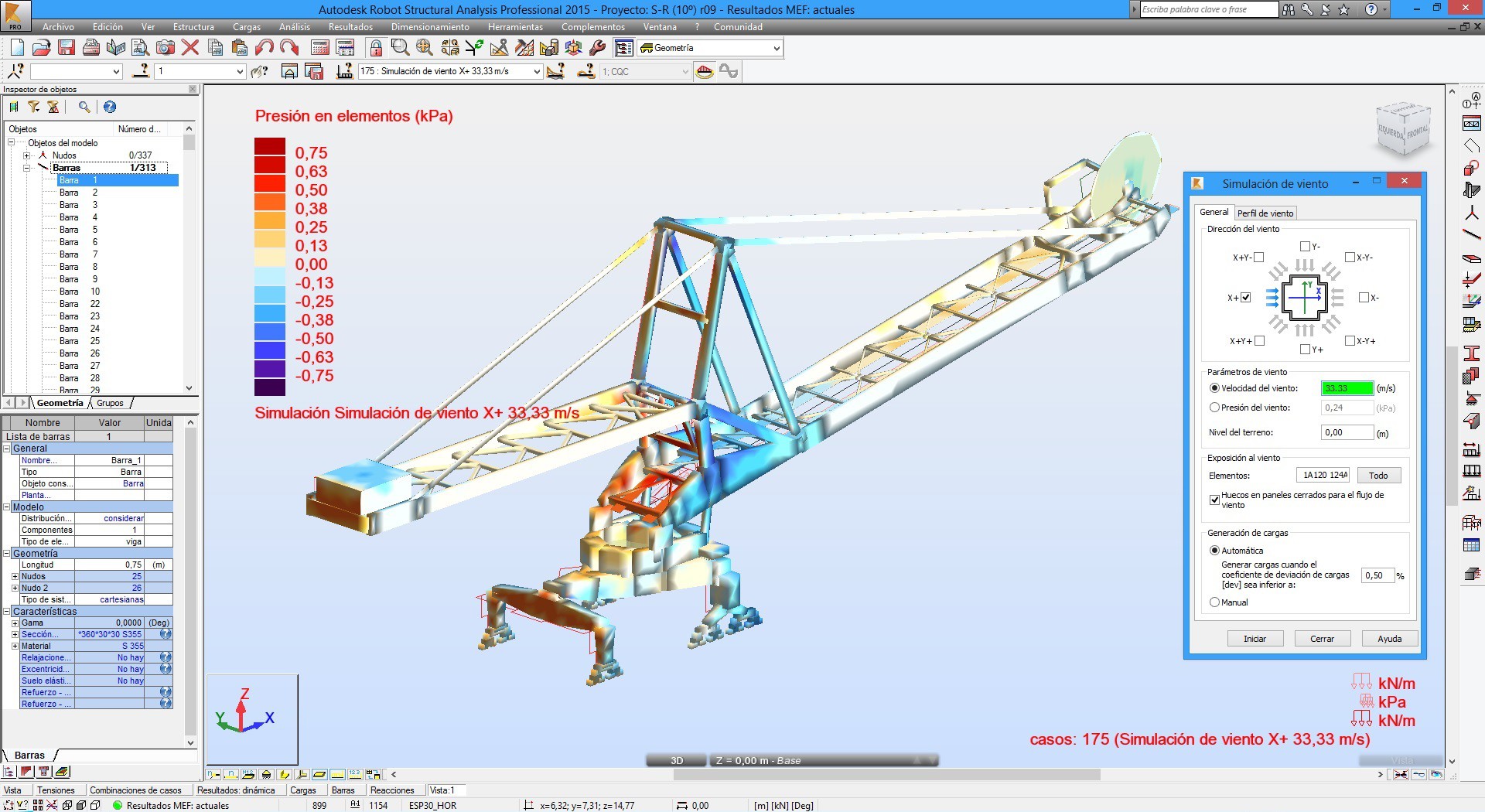Undo the last action

tap(265, 48)
